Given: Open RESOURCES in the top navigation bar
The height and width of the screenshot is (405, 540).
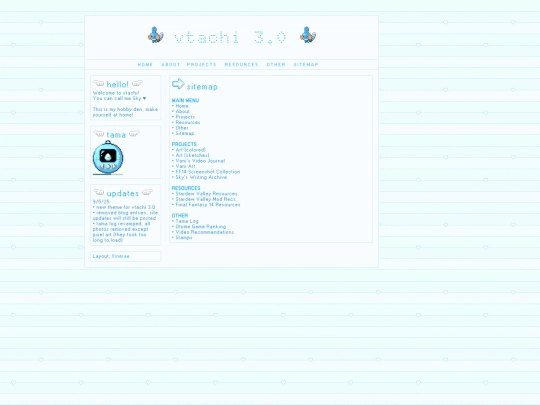Looking at the screenshot, I should click(241, 64).
